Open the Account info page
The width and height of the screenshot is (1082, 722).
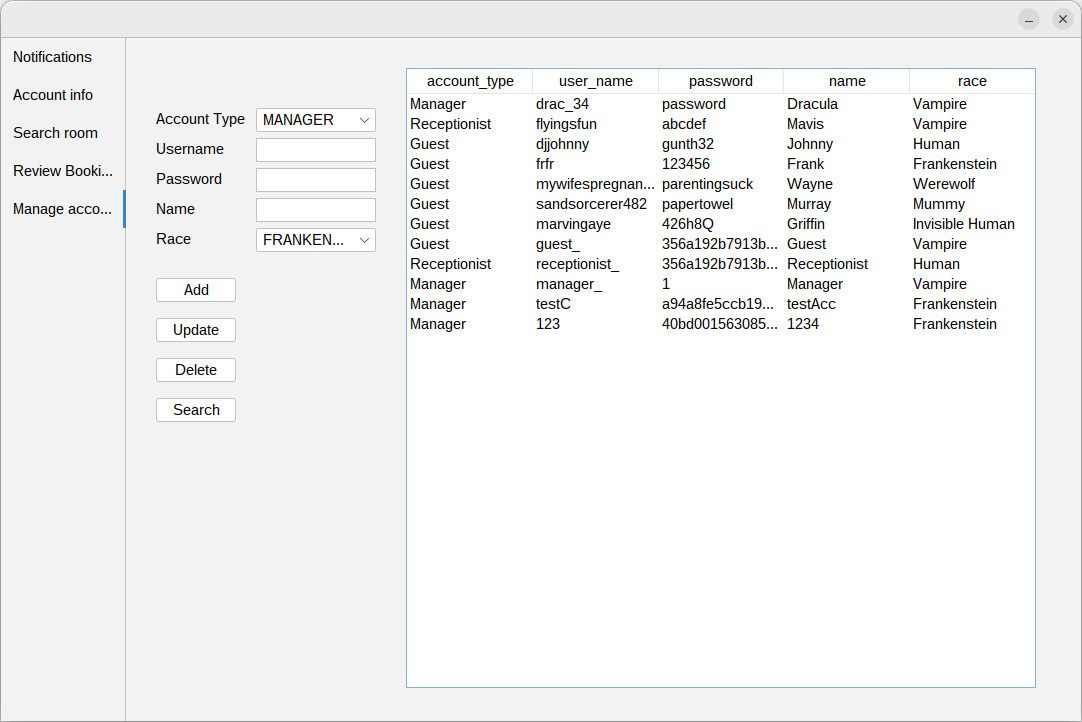pyautogui.click(x=53, y=95)
